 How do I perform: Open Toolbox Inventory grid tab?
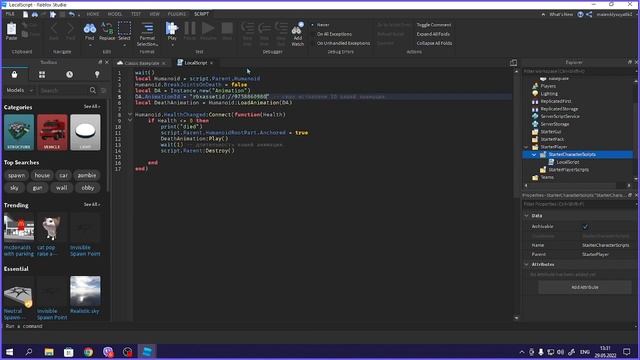click(x=42, y=74)
